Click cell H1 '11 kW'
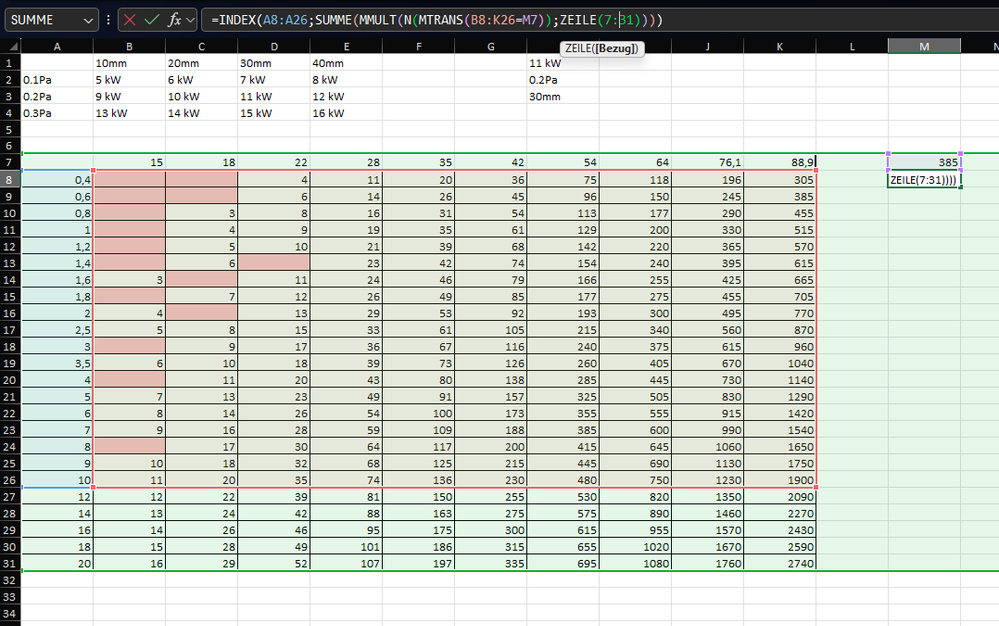 [563, 63]
